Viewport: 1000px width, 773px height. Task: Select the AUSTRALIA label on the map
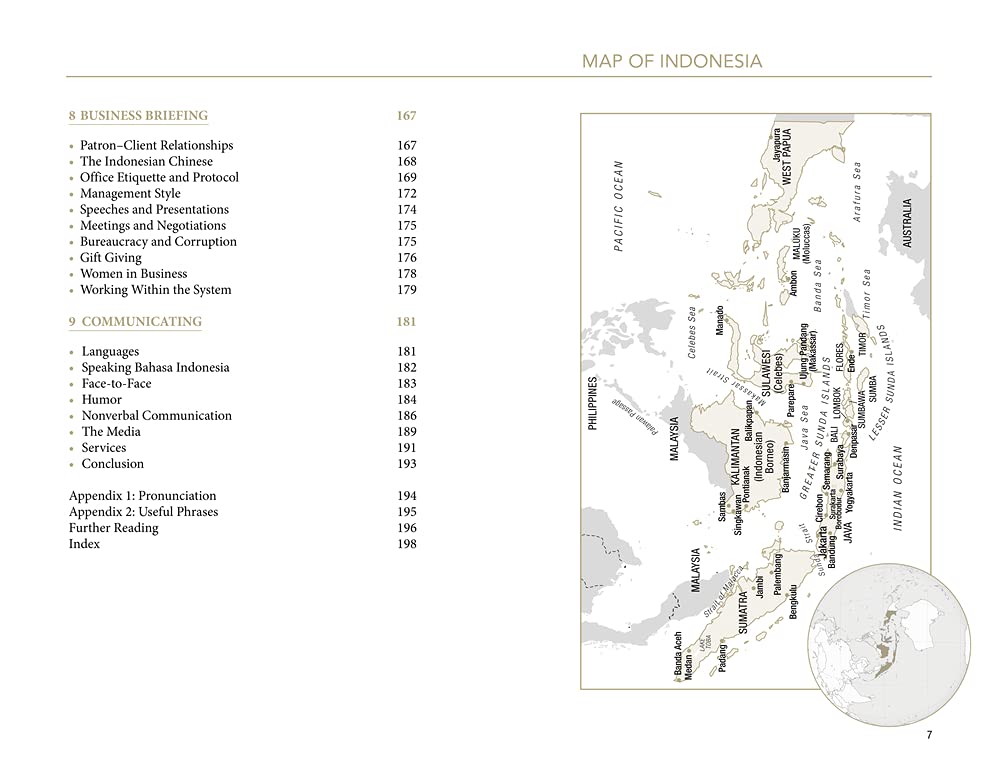[x=907, y=223]
